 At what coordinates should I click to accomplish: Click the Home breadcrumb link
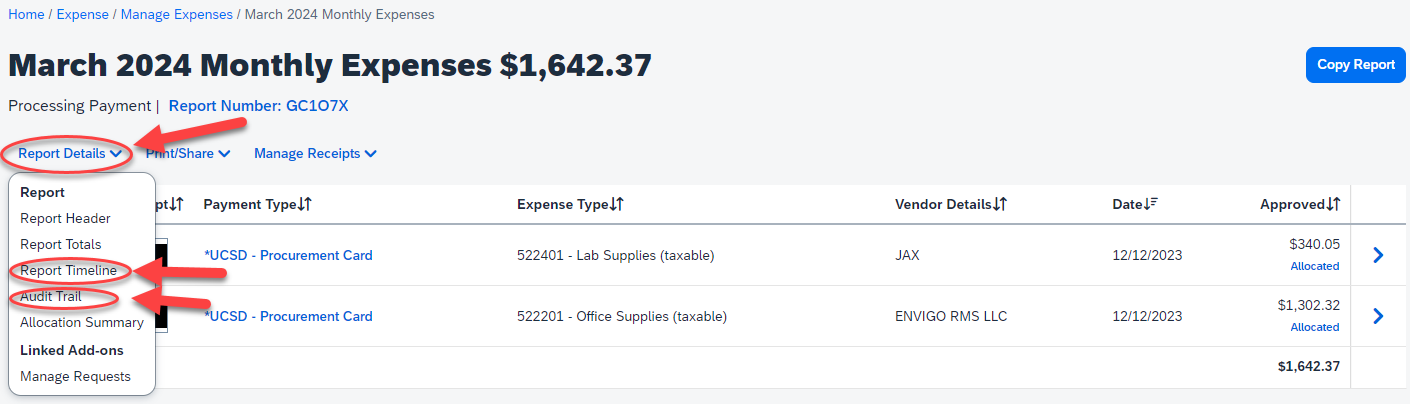click(26, 15)
